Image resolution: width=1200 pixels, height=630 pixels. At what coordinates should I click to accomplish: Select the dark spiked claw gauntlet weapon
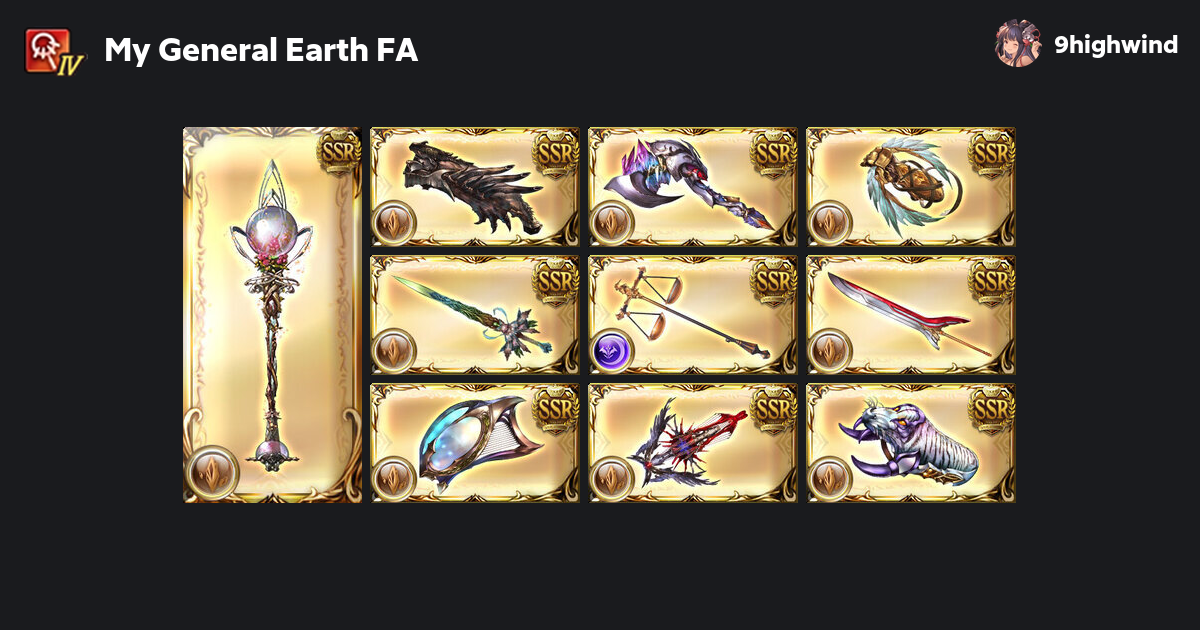click(475, 187)
